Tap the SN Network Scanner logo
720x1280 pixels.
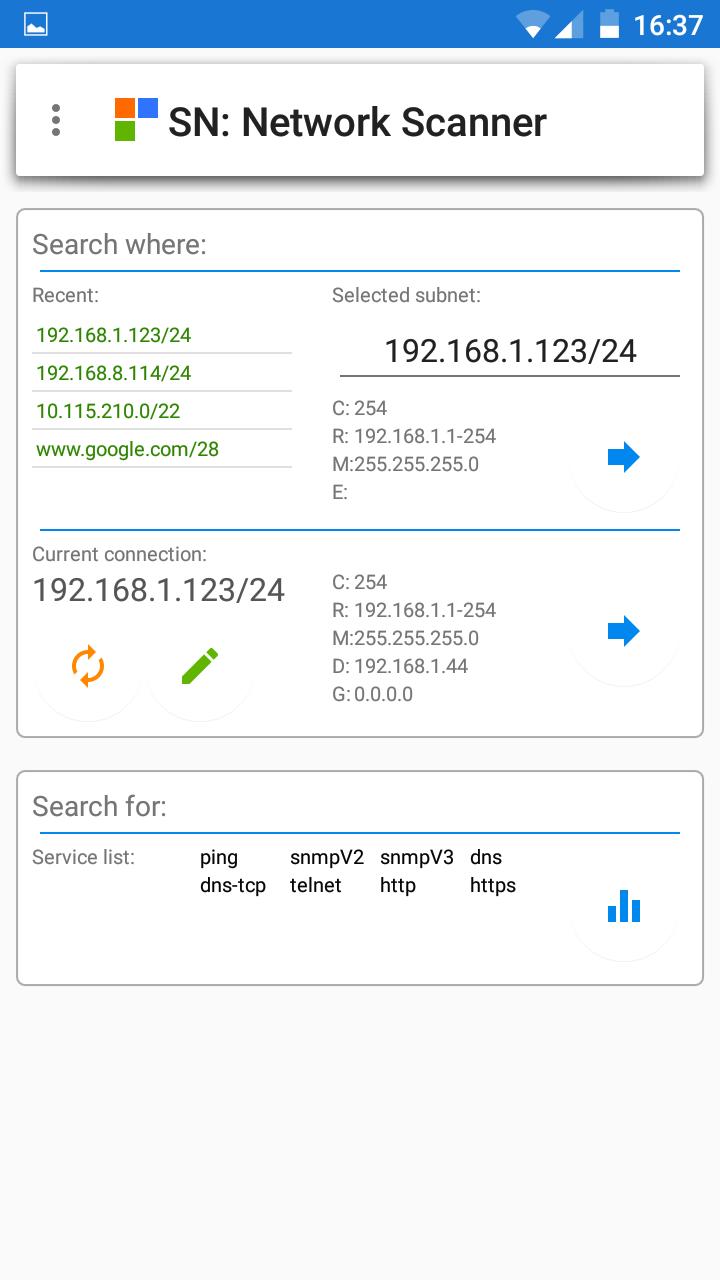136,120
